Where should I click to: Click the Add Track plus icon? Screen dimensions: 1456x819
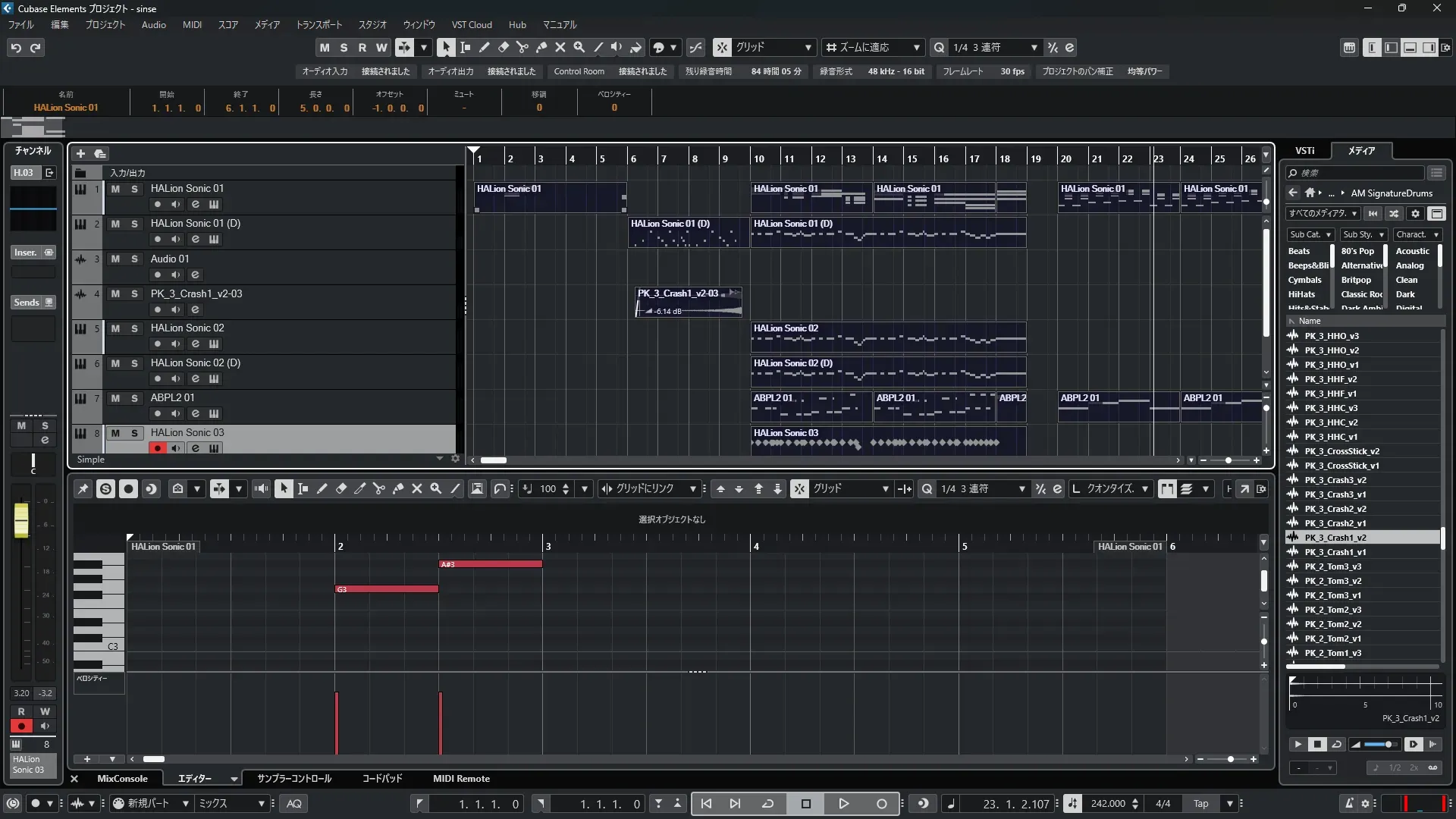(x=80, y=154)
